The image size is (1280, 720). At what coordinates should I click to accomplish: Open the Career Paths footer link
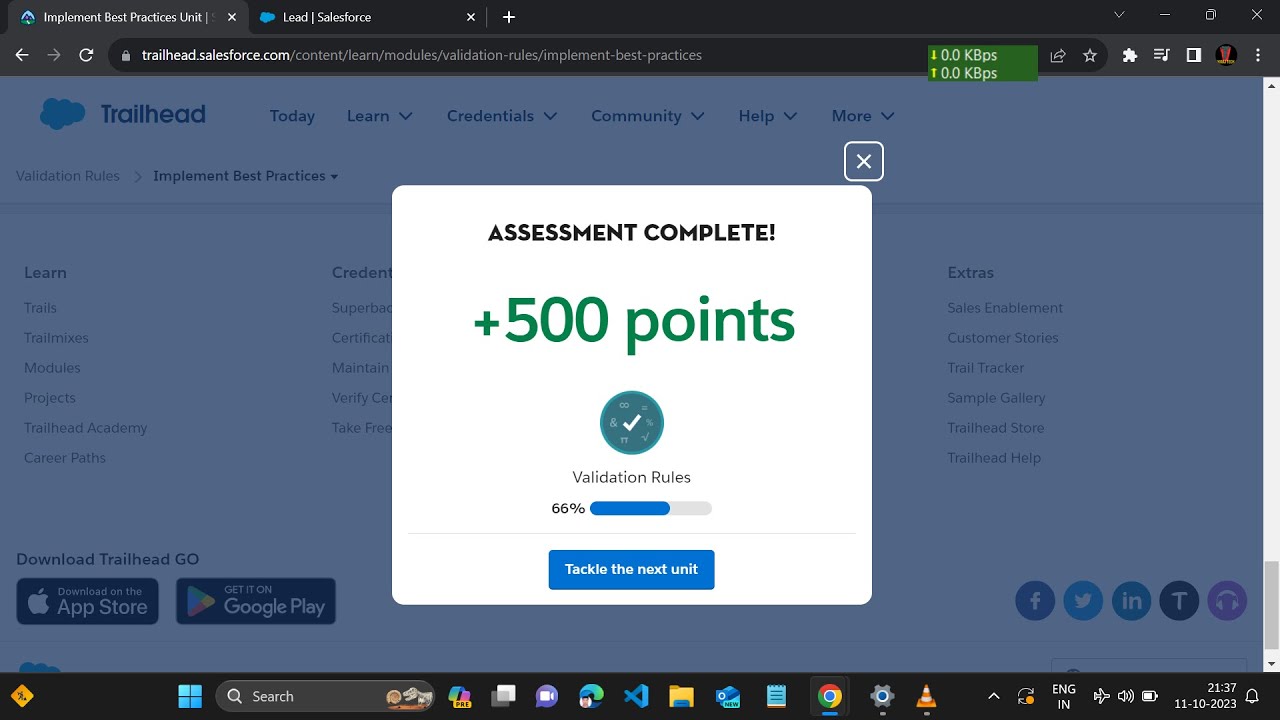click(65, 458)
